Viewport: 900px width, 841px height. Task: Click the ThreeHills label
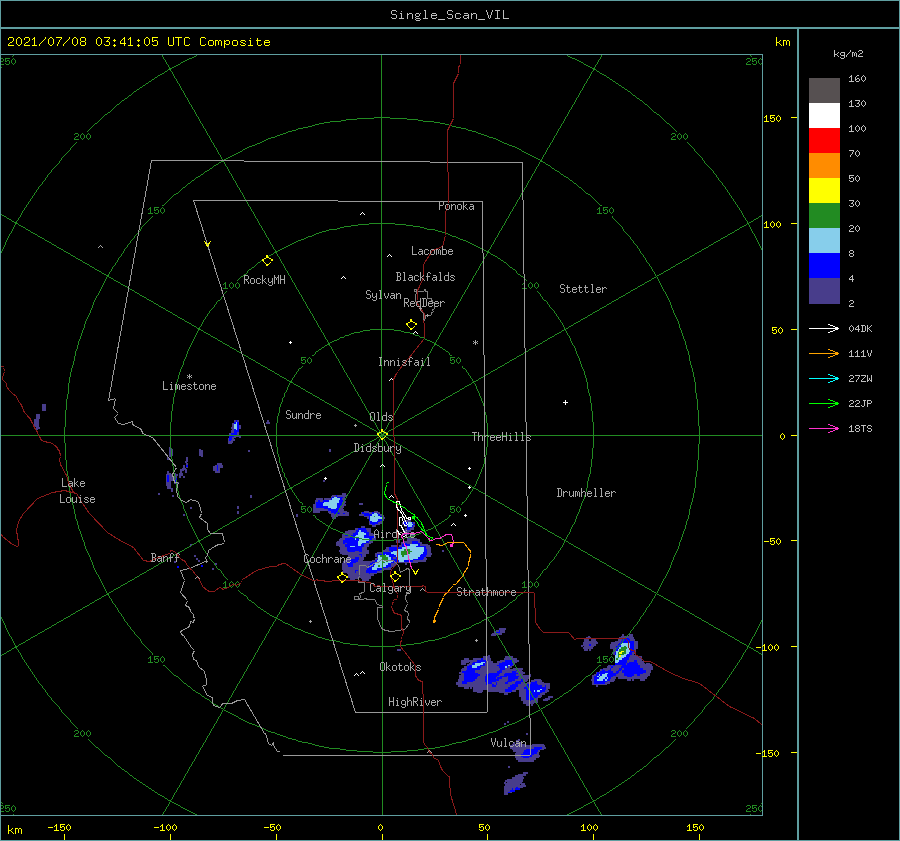click(x=501, y=437)
